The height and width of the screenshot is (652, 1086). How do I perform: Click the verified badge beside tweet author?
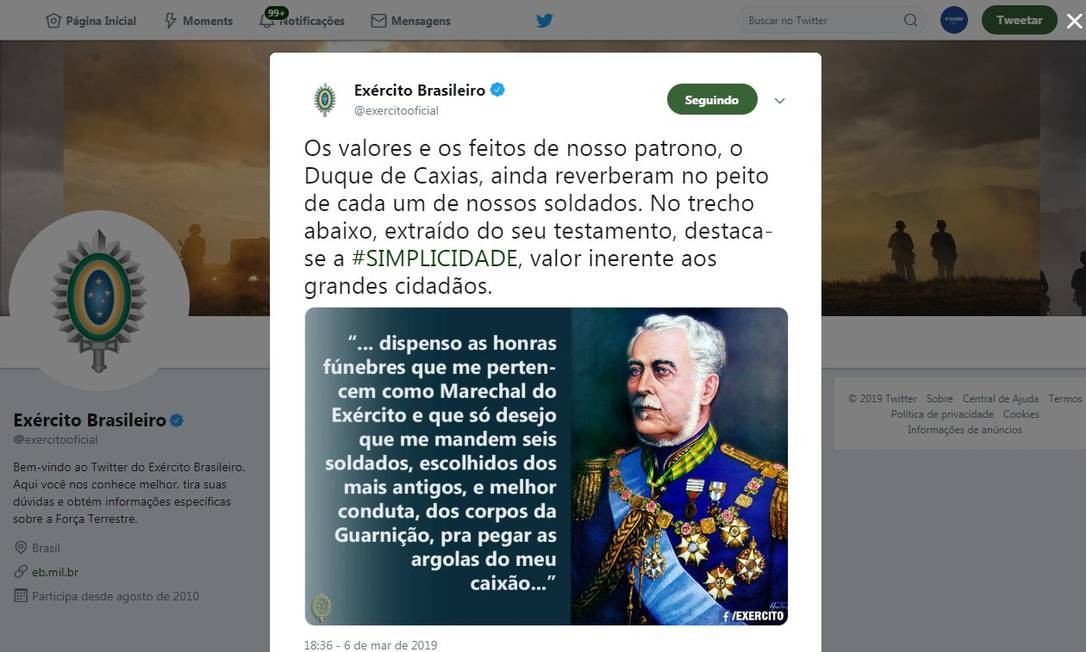coord(497,89)
